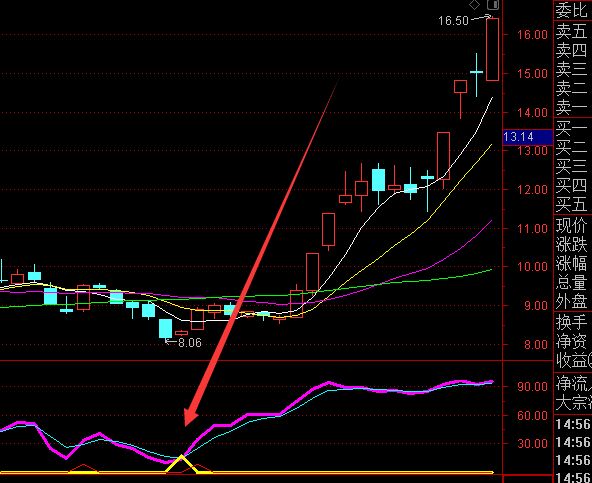The height and width of the screenshot is (483, 592).
Task: Click the 14.00 price axis label
Action: (532, 113)
